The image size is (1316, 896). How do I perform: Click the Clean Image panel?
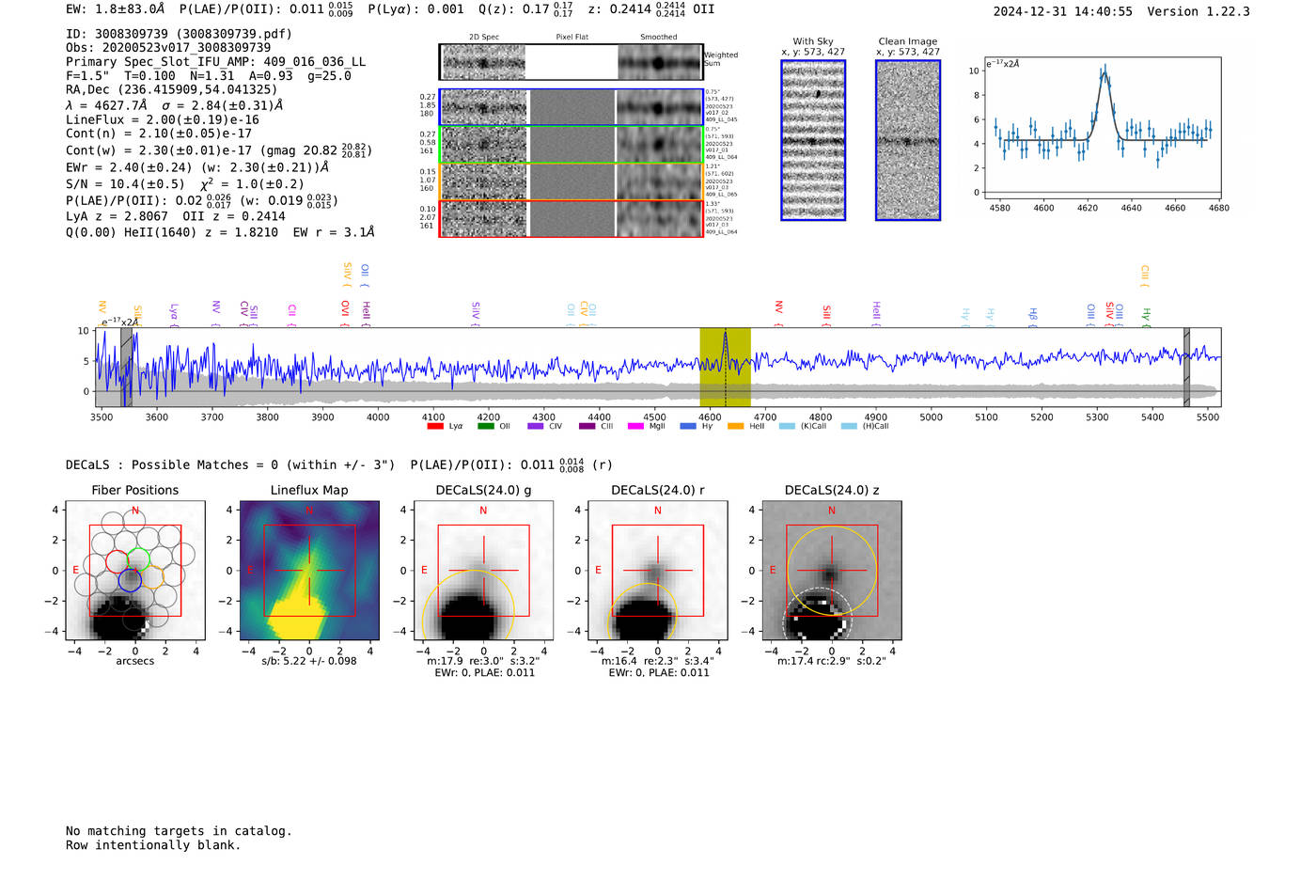pyautogui.click(x=908, y=140)
